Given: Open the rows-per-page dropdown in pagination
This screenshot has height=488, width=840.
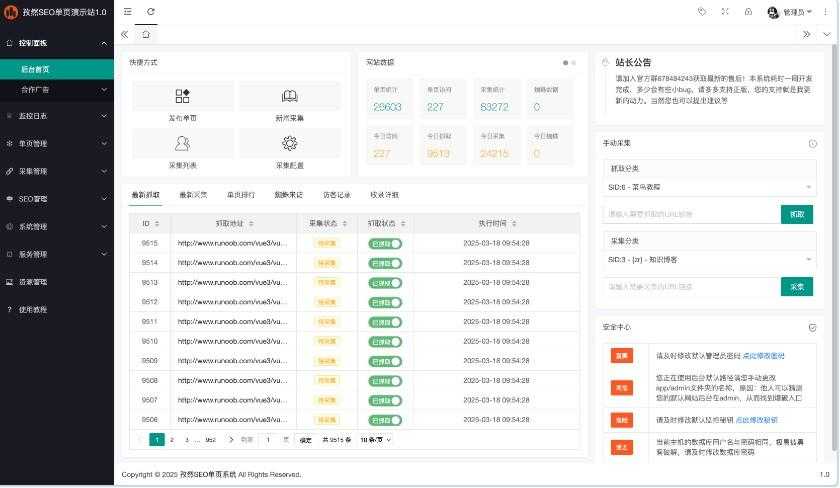Looking at the screenshot, I should click(375, 439).
